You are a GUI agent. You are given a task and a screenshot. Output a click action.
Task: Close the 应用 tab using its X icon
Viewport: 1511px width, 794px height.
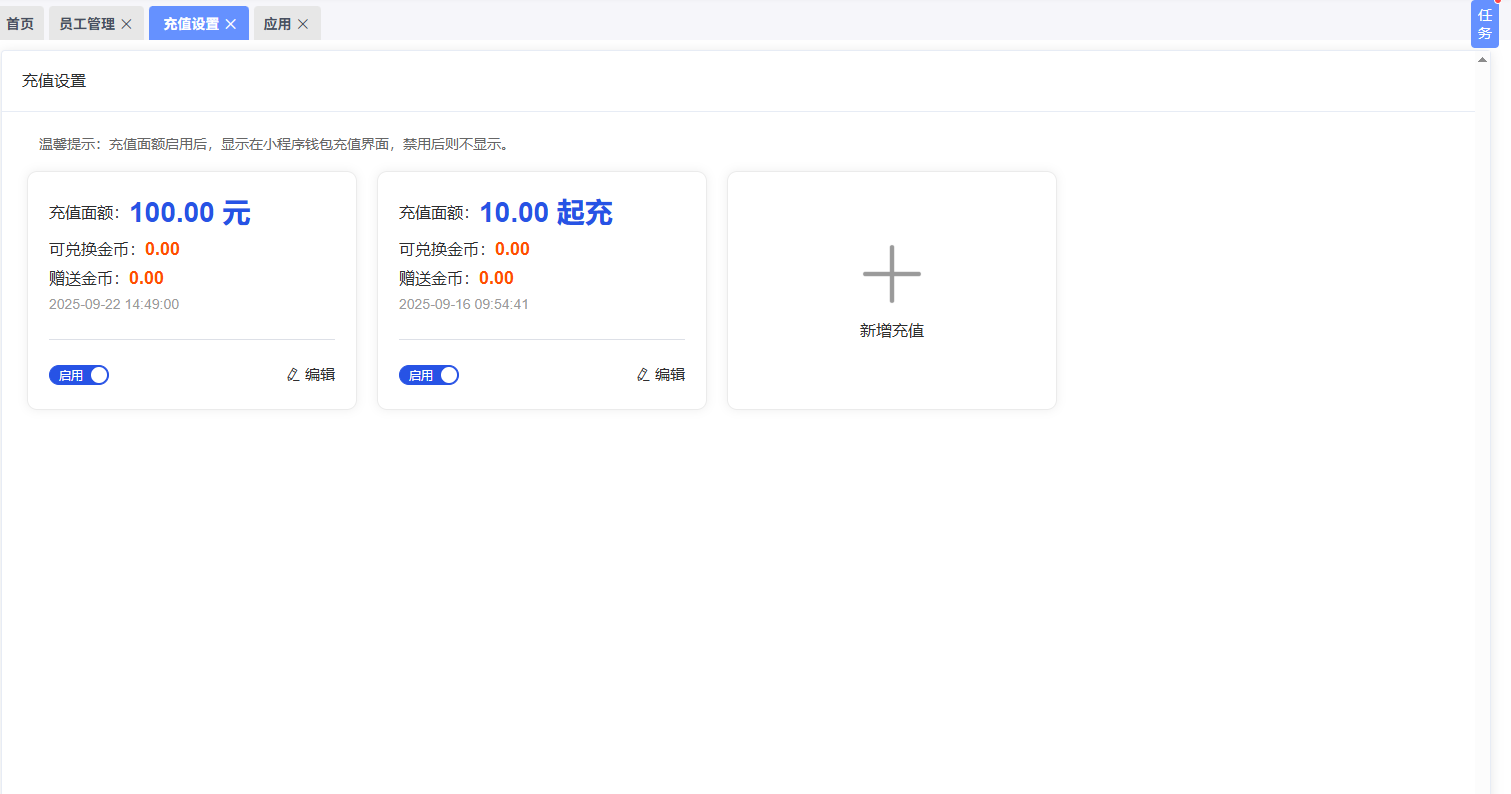tap(303, 24)
